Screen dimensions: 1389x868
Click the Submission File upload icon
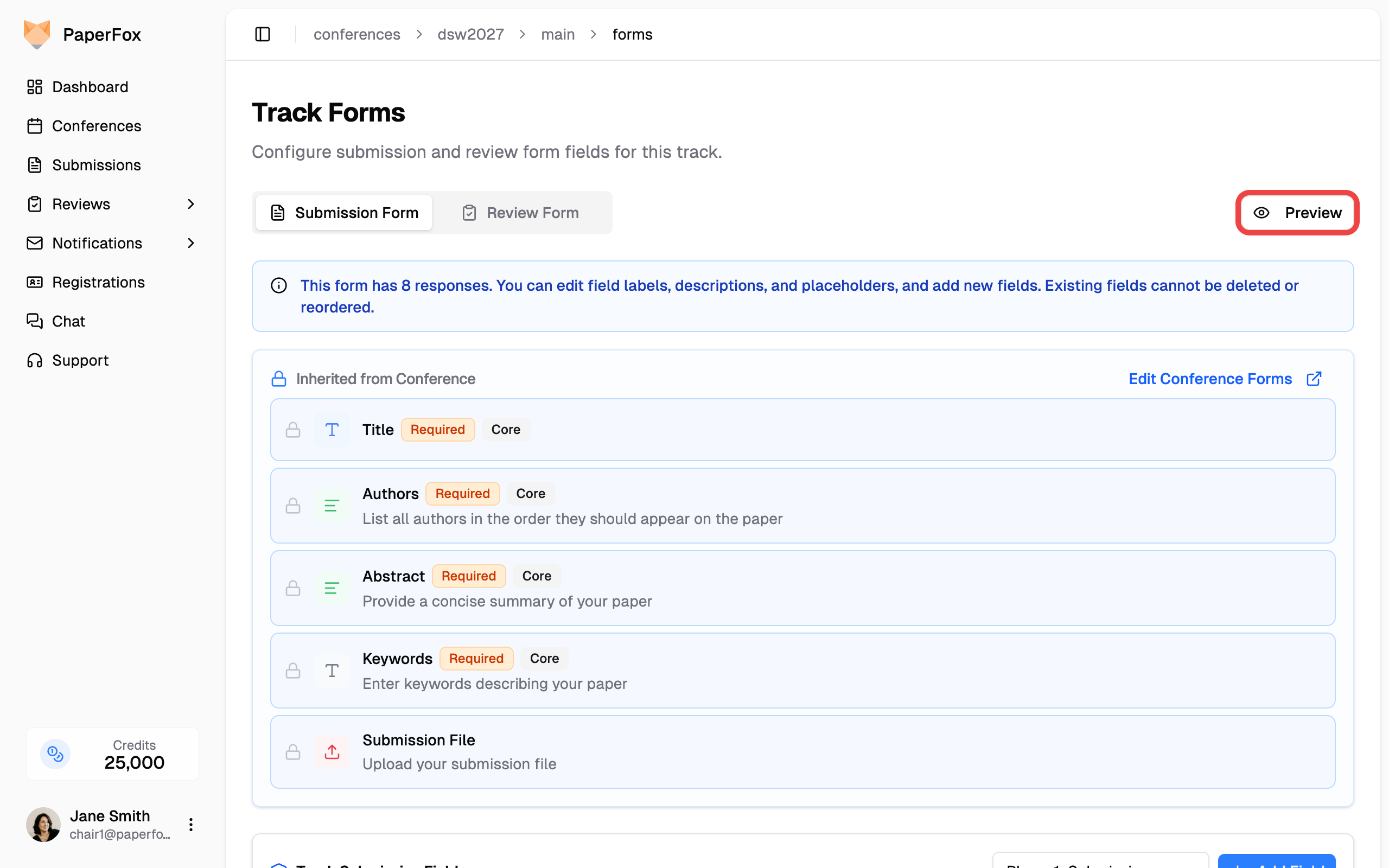coord(332,751)
